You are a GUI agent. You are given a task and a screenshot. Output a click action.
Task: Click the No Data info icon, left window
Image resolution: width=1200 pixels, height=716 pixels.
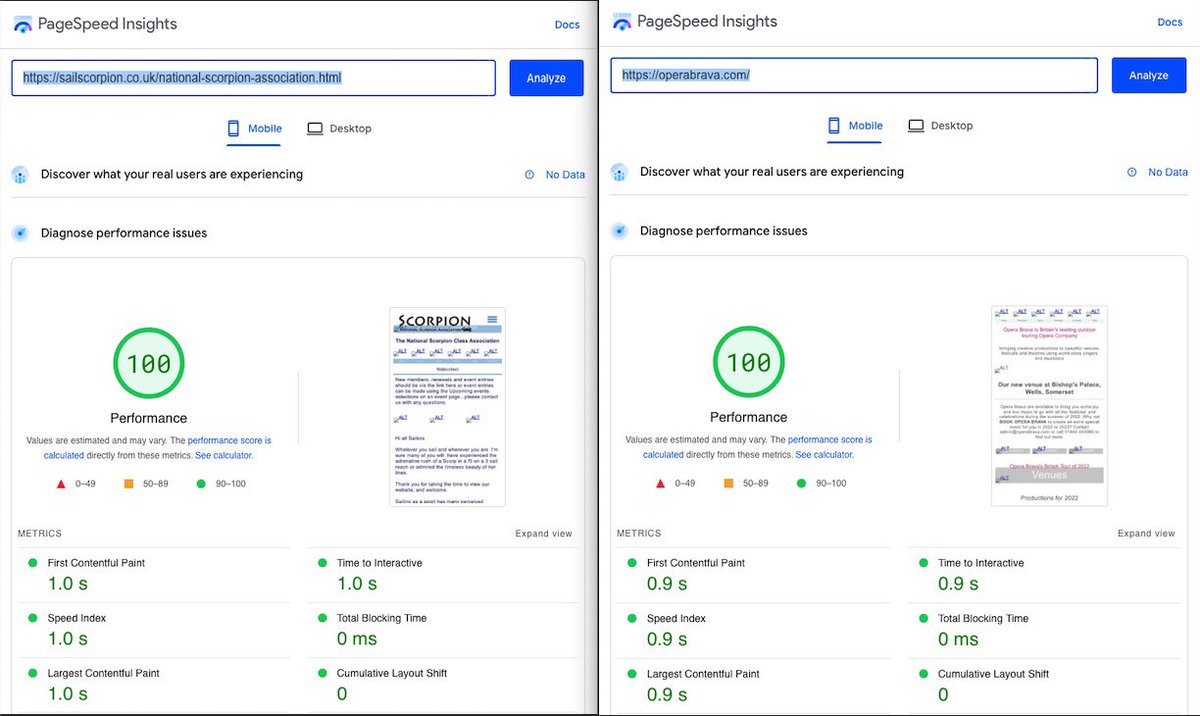click(530, 175)
